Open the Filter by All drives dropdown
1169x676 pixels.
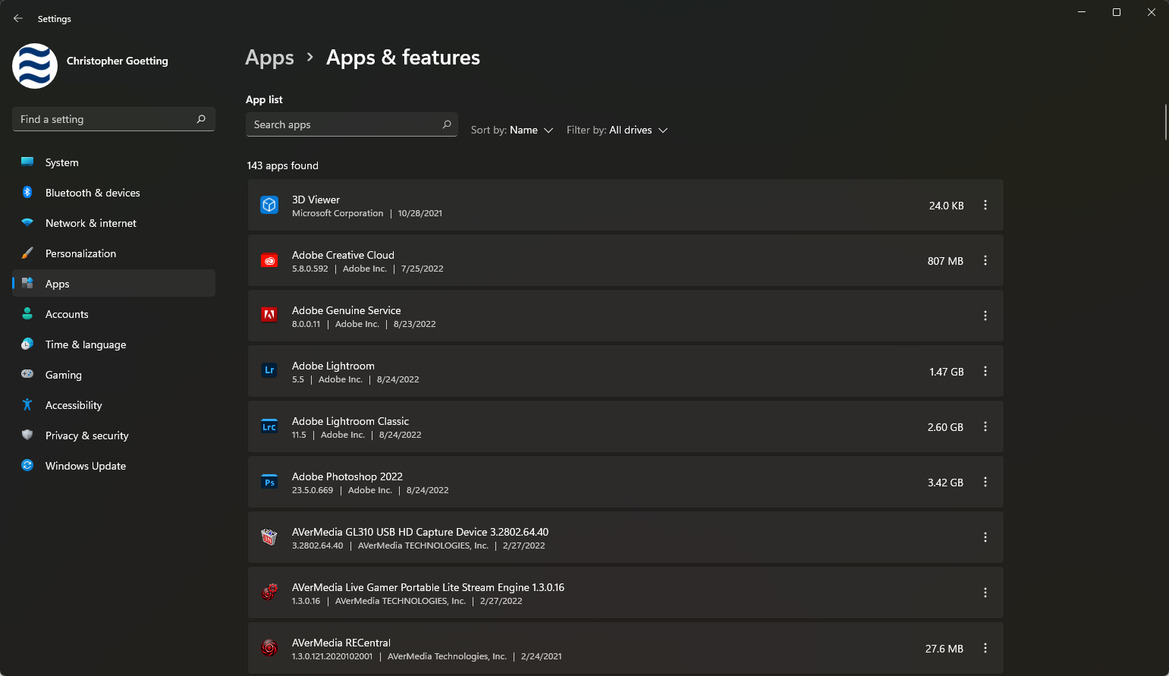(x=617, y=130)
